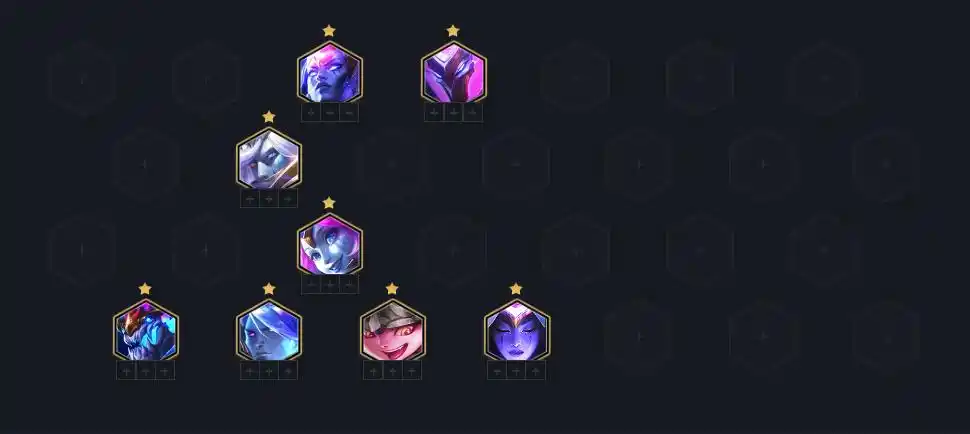Click the winking girl with gray cap
Viewport: 970px width, 434px height.
coord(392,331)
